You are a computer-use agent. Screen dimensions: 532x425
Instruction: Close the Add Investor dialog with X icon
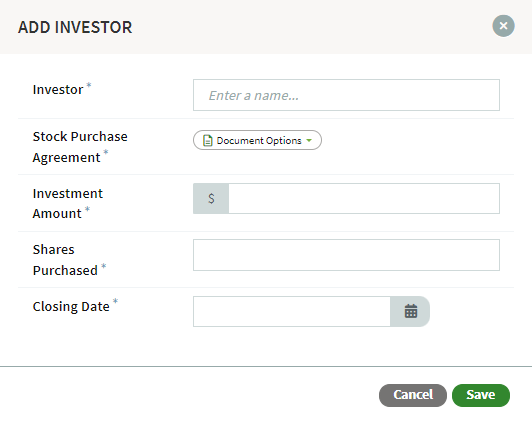503,26
